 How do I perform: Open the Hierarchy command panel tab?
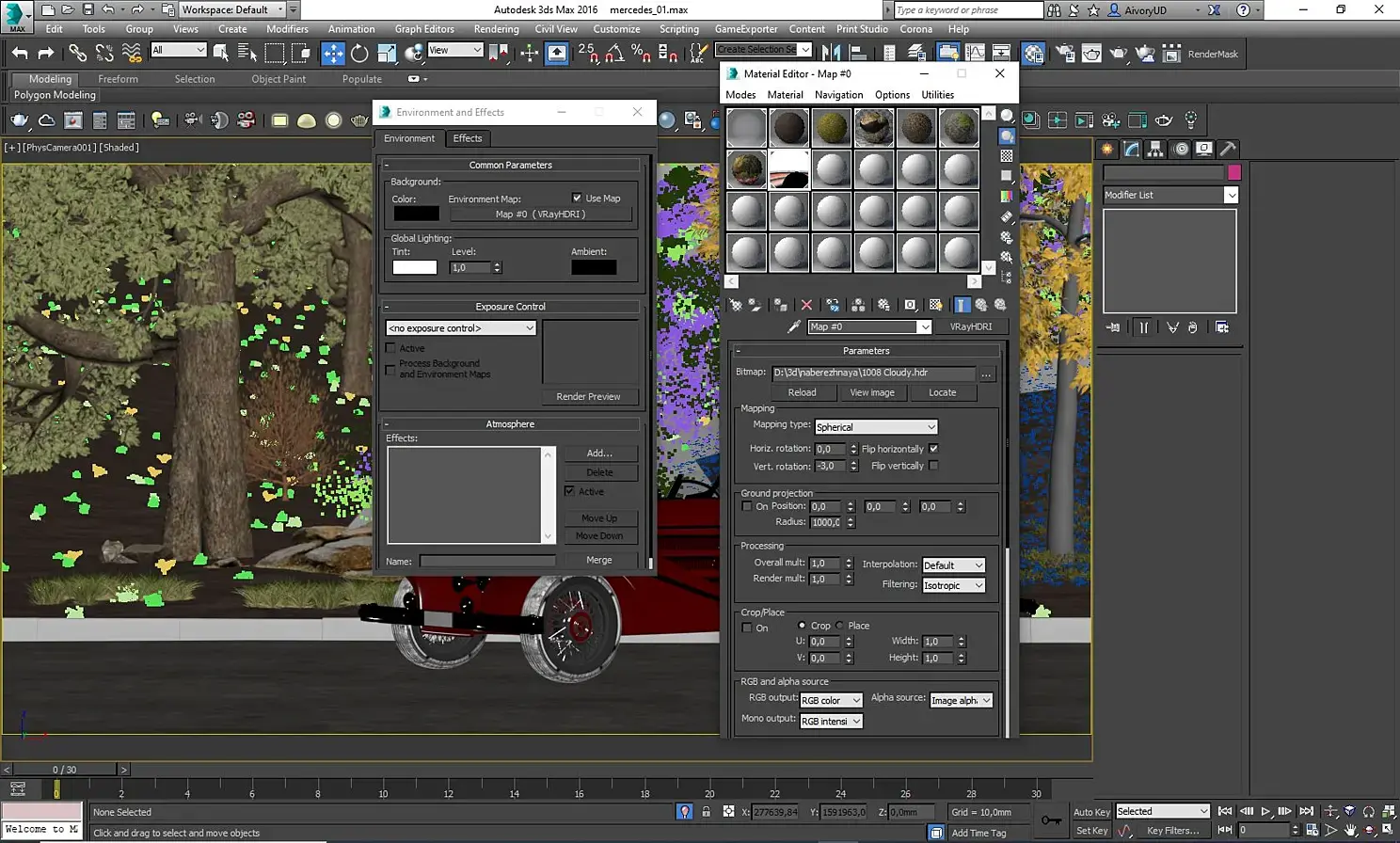pos(1155,149)
